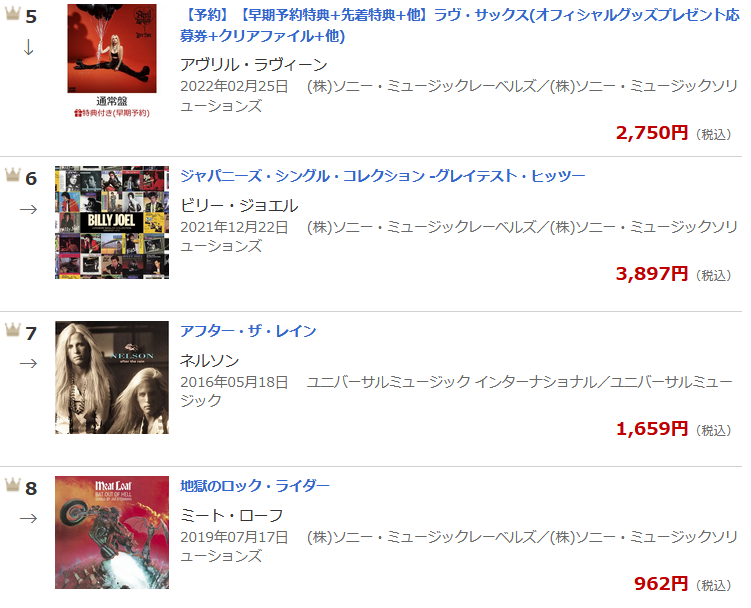Open the Avril Lavigne Love Sux album cover

tap(112, 48)
